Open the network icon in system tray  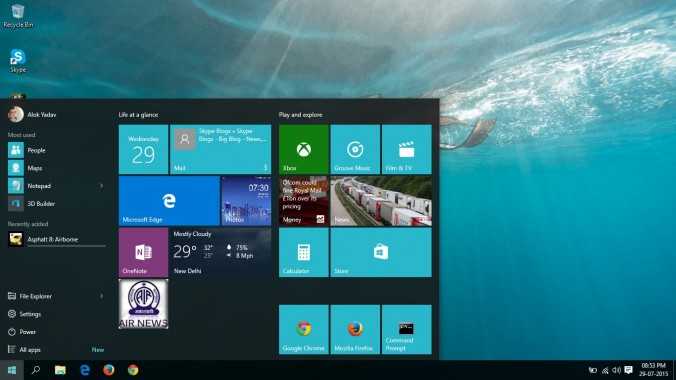coord(605,370)
